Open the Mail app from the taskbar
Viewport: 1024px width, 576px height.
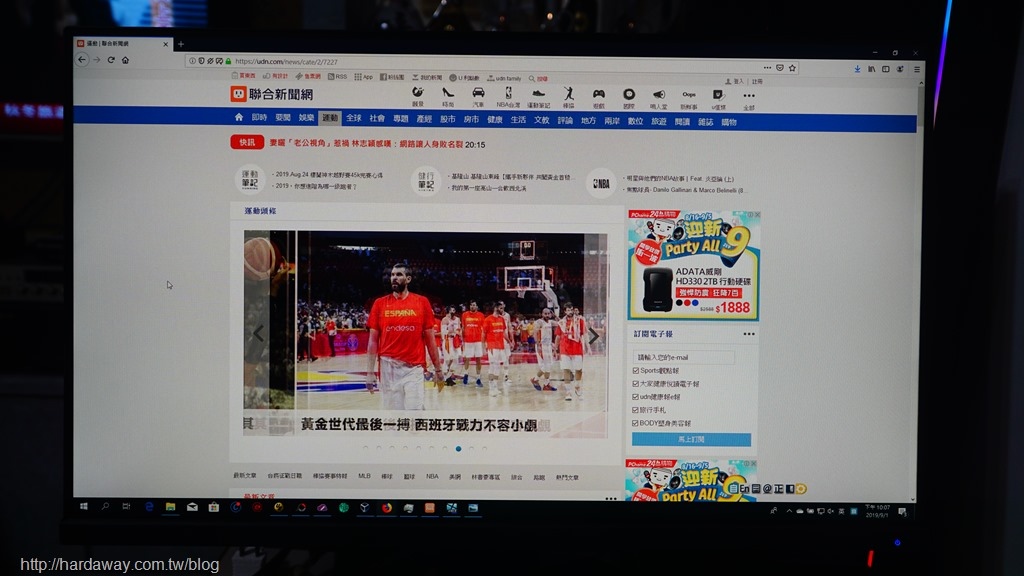click(192, 507)
